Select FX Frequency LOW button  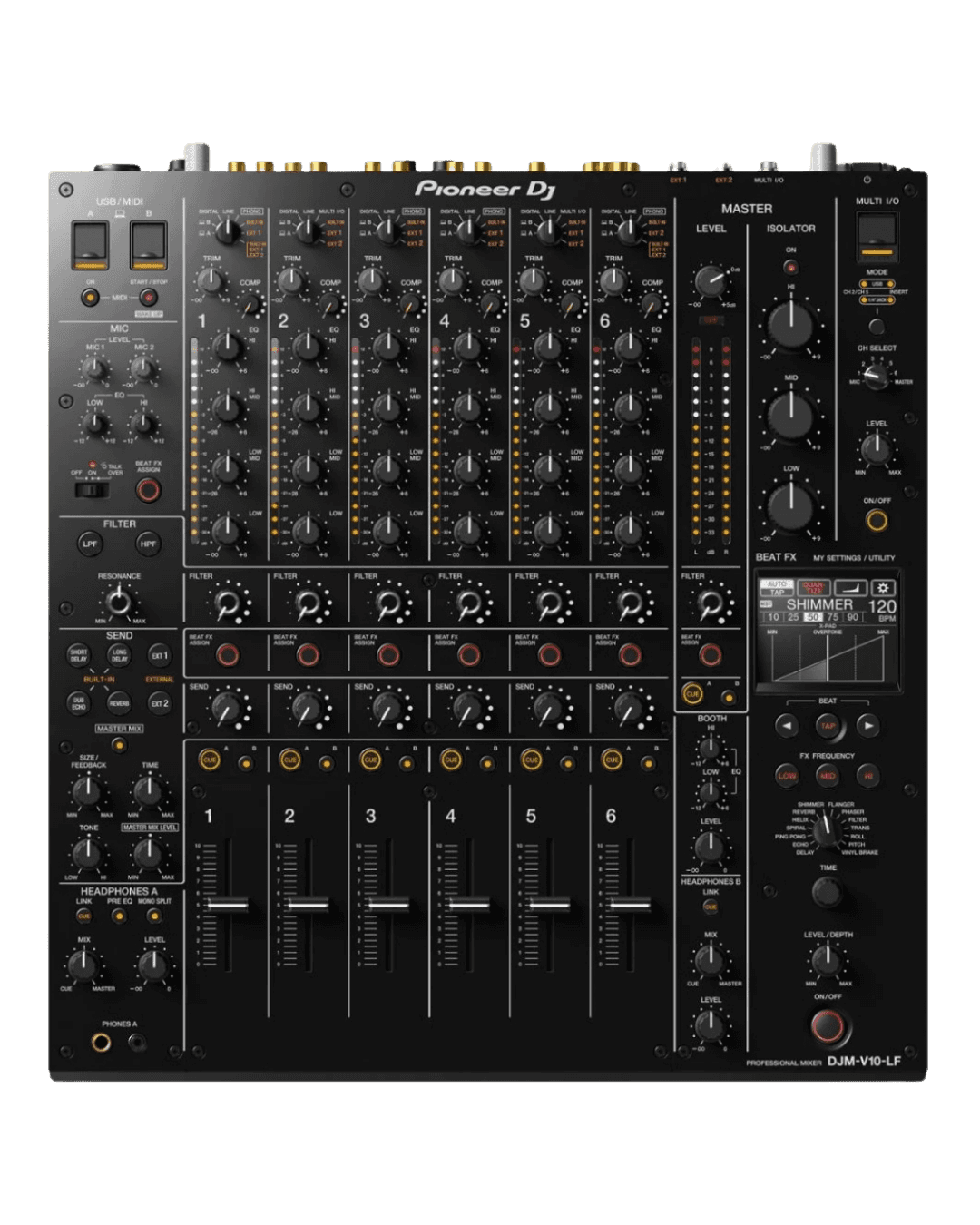[x=787, y=776]
